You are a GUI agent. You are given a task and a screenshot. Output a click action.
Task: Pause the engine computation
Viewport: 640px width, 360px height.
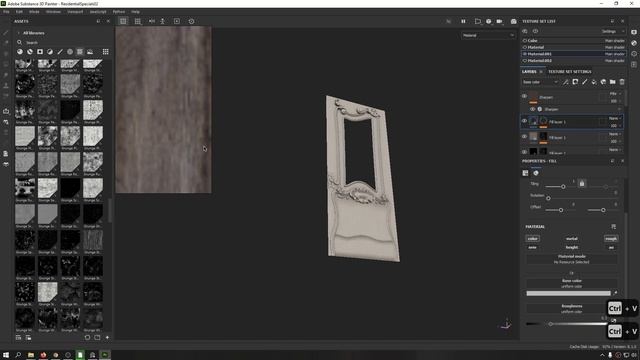[x=463, y=21]
